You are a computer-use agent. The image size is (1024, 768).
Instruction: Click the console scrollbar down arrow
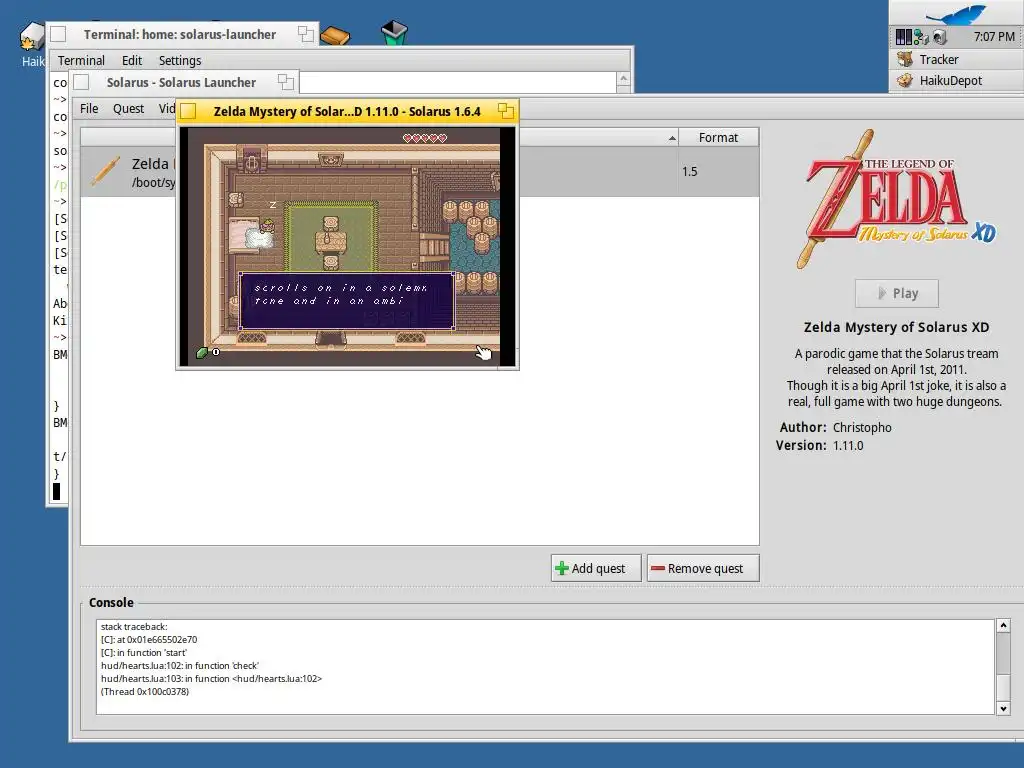[1003, 709]
